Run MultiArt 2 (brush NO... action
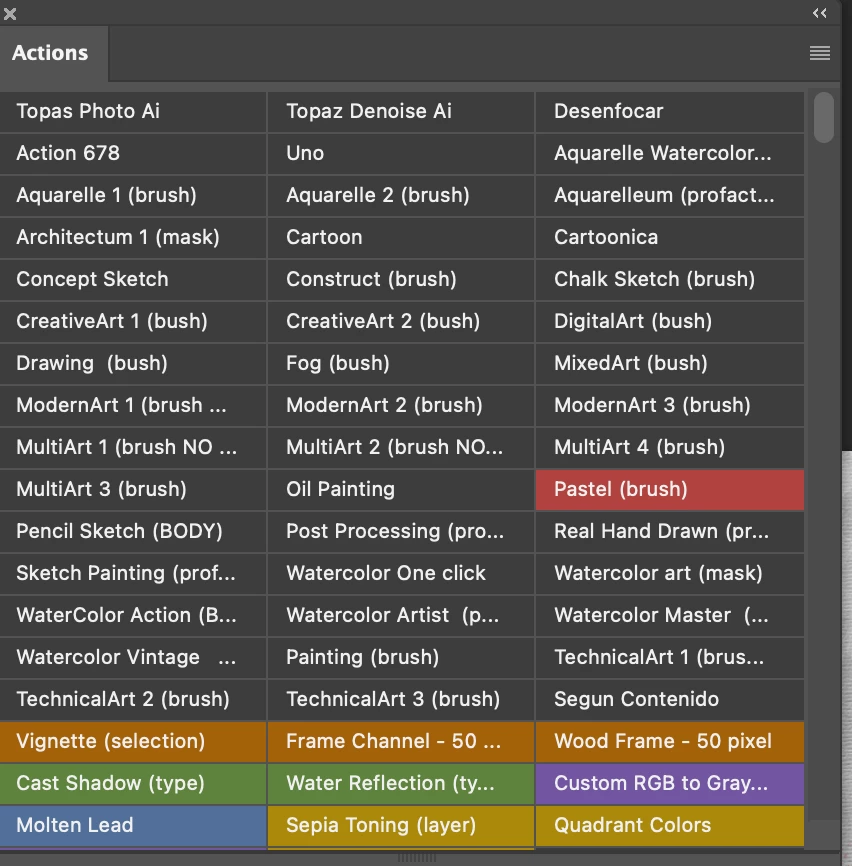This screenshot has height=866, width=852. 401,447
